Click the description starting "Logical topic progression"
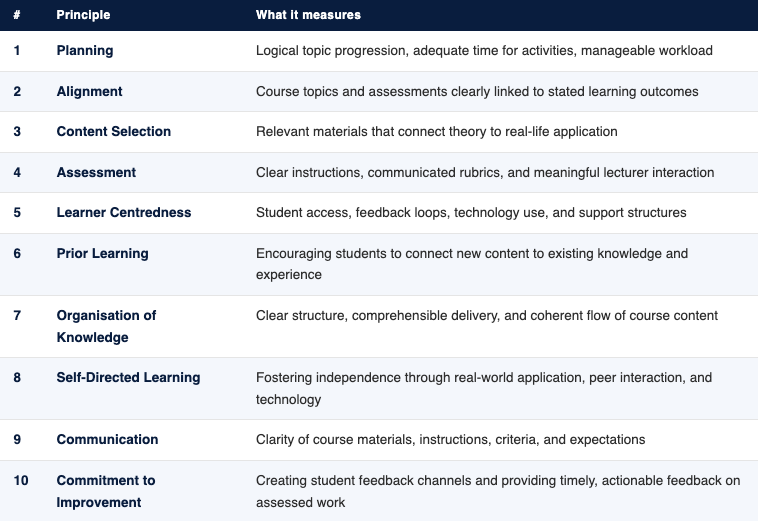Viewport: 758px width, 521px height. click(484, 50)
